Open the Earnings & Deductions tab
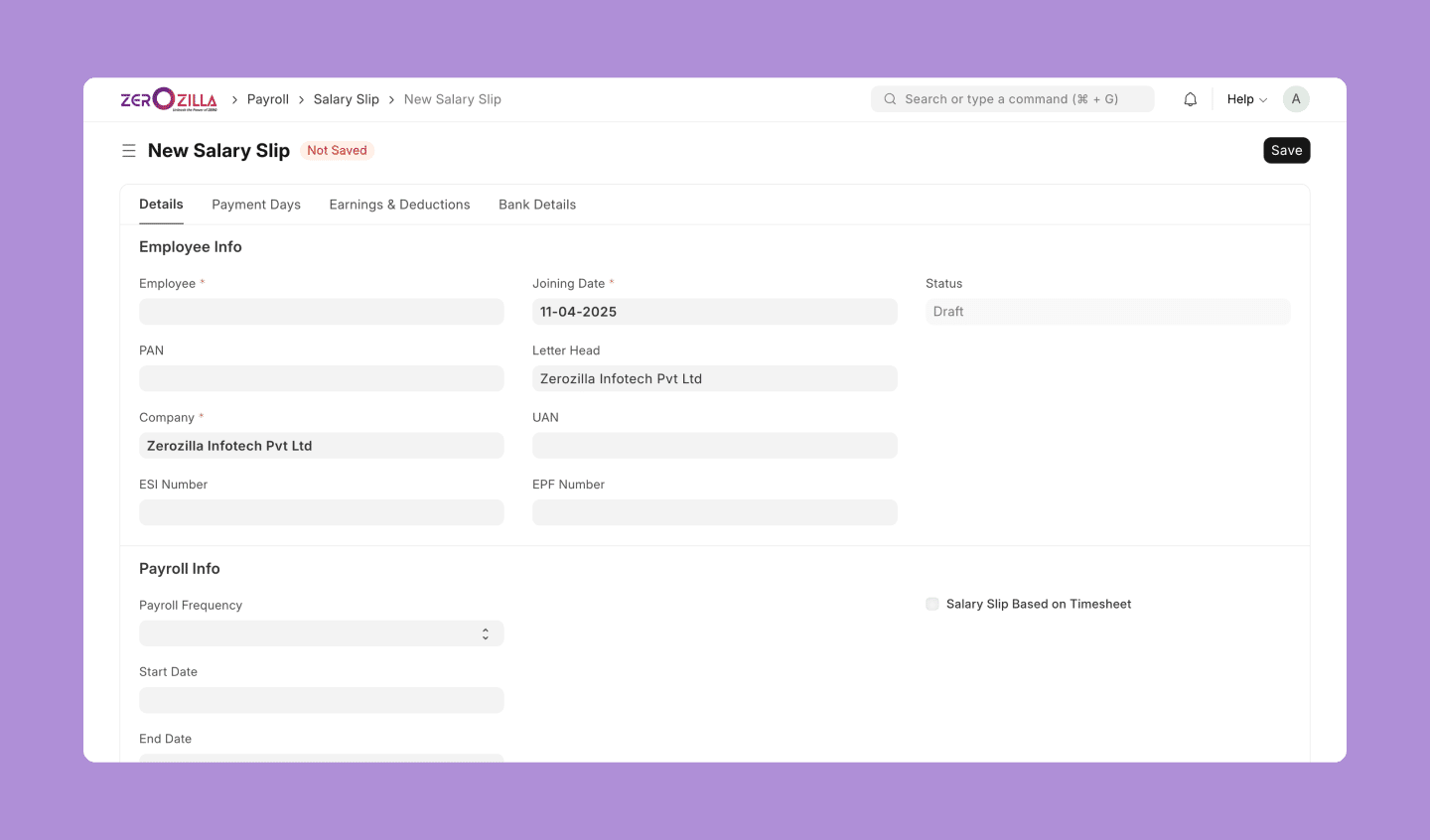 click(x=399, y=205)
